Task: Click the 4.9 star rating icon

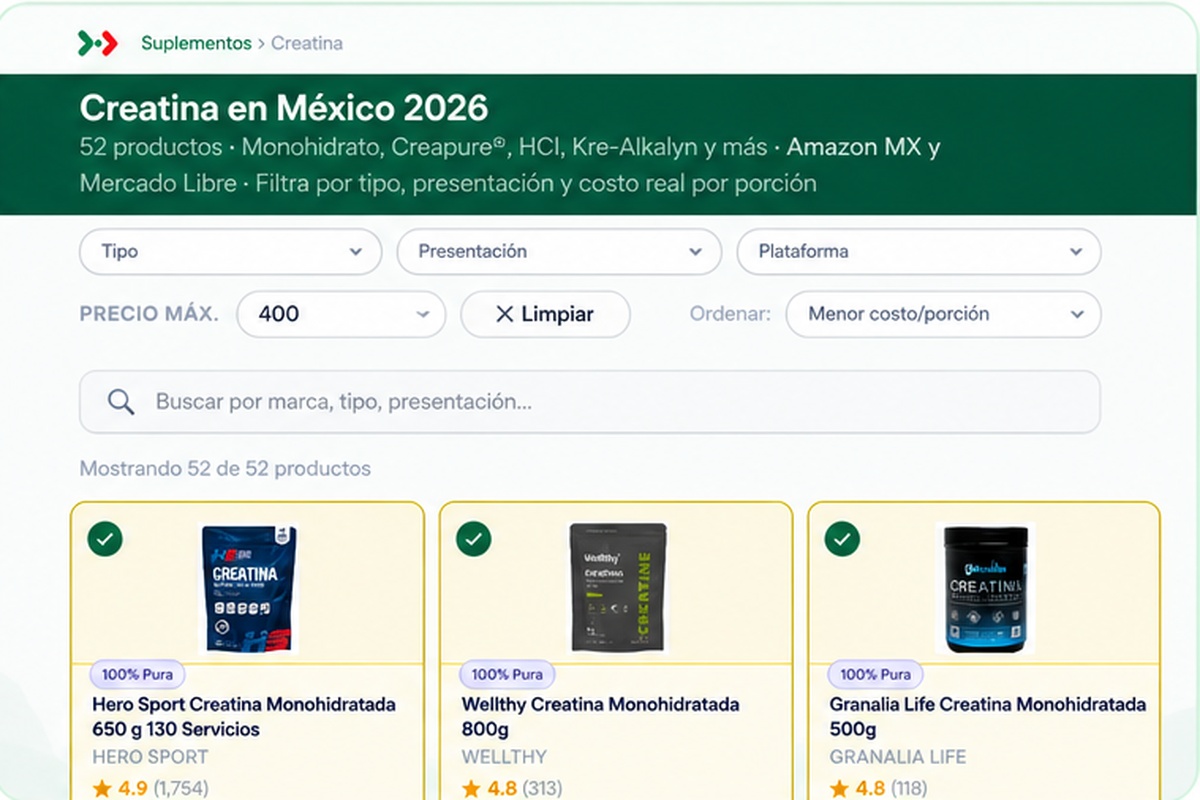Action: point(102,789)
